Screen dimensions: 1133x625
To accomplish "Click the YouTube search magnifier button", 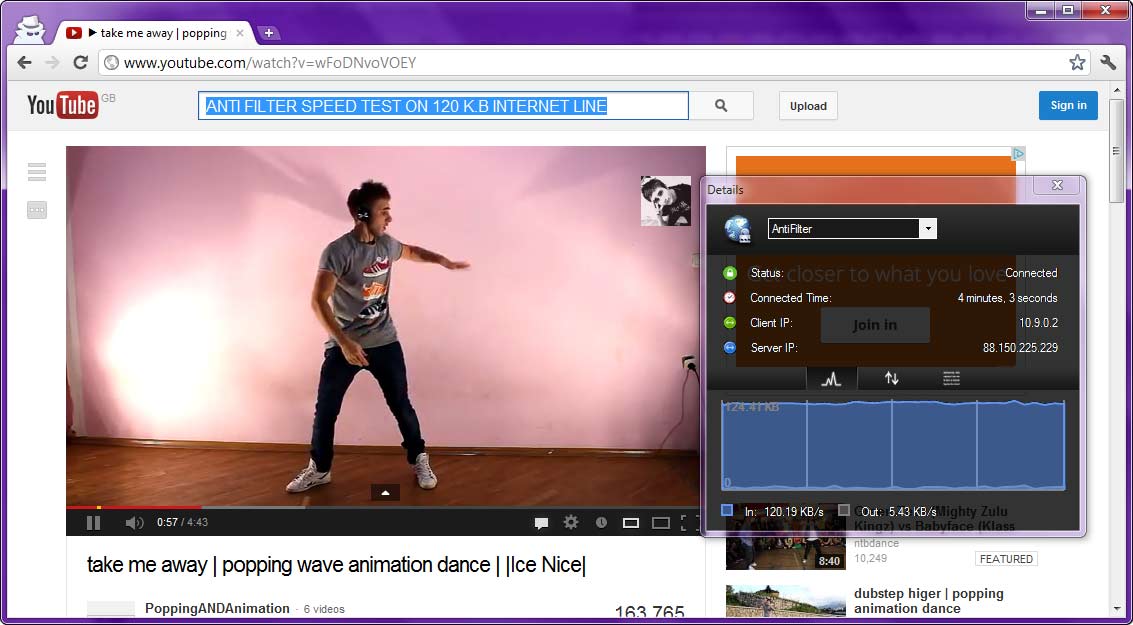I will pyautogui.click(x=721, y=105).
